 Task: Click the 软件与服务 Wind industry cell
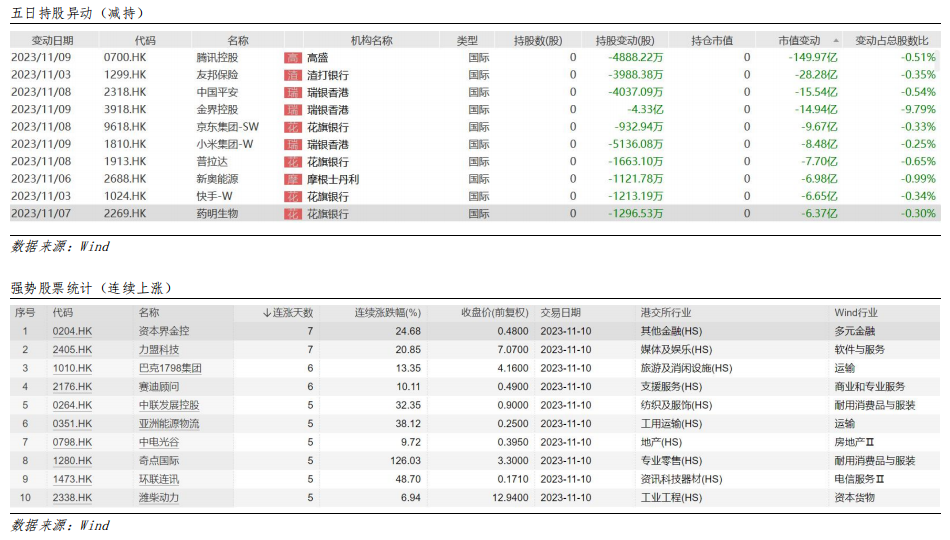point(859,350)
